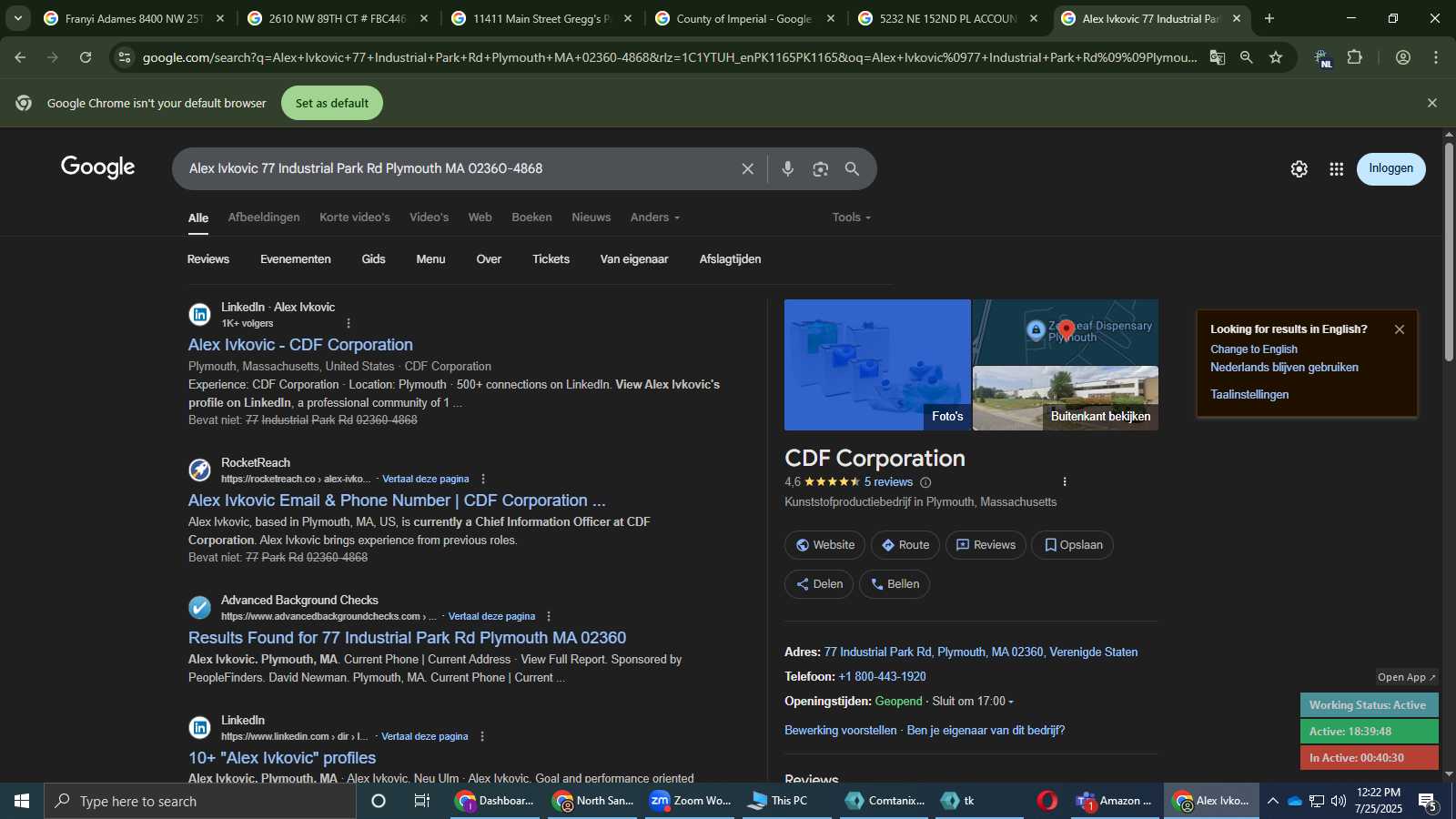Open This PC from taskbar

click(x=778, y=801)
